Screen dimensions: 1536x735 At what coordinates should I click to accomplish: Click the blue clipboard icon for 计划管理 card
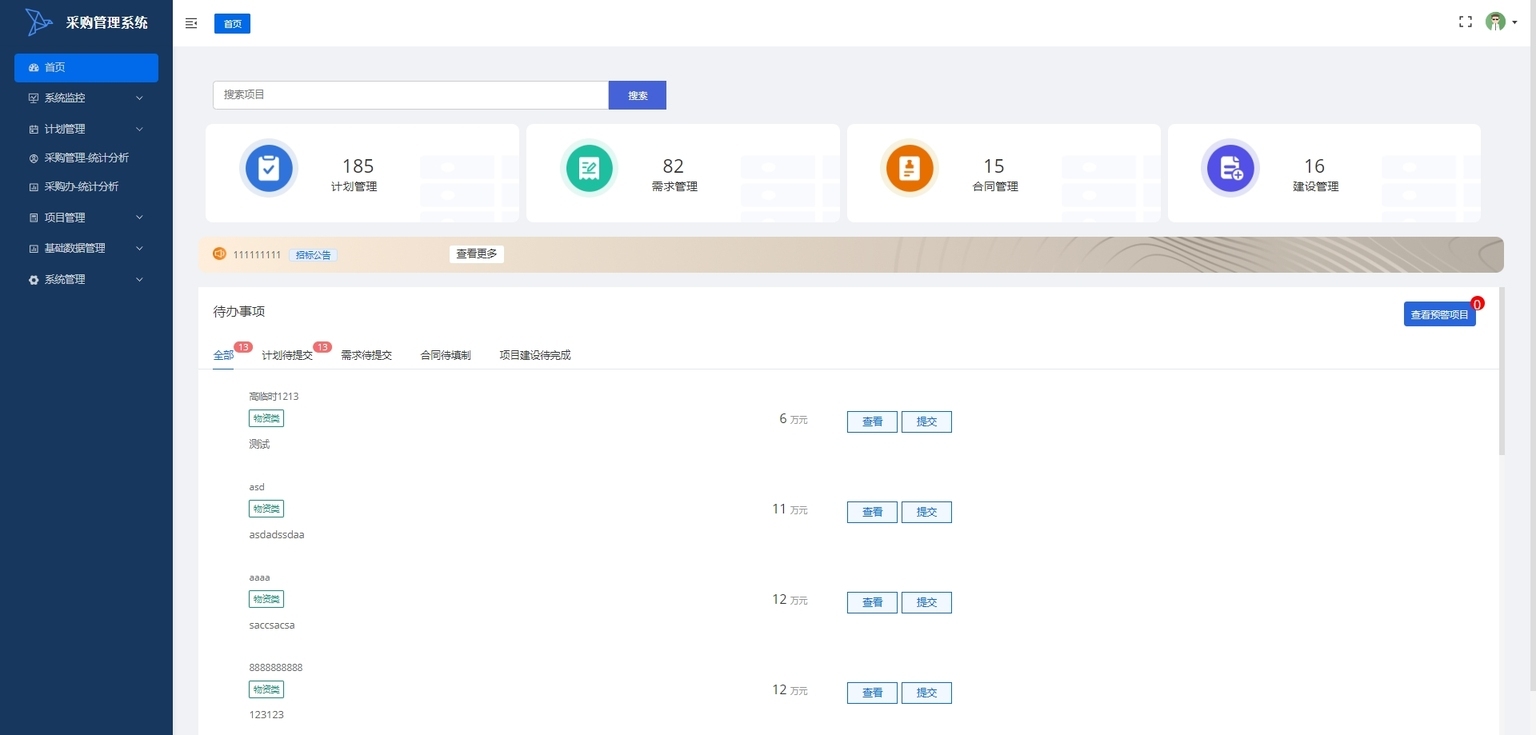[x=268, y=168]
